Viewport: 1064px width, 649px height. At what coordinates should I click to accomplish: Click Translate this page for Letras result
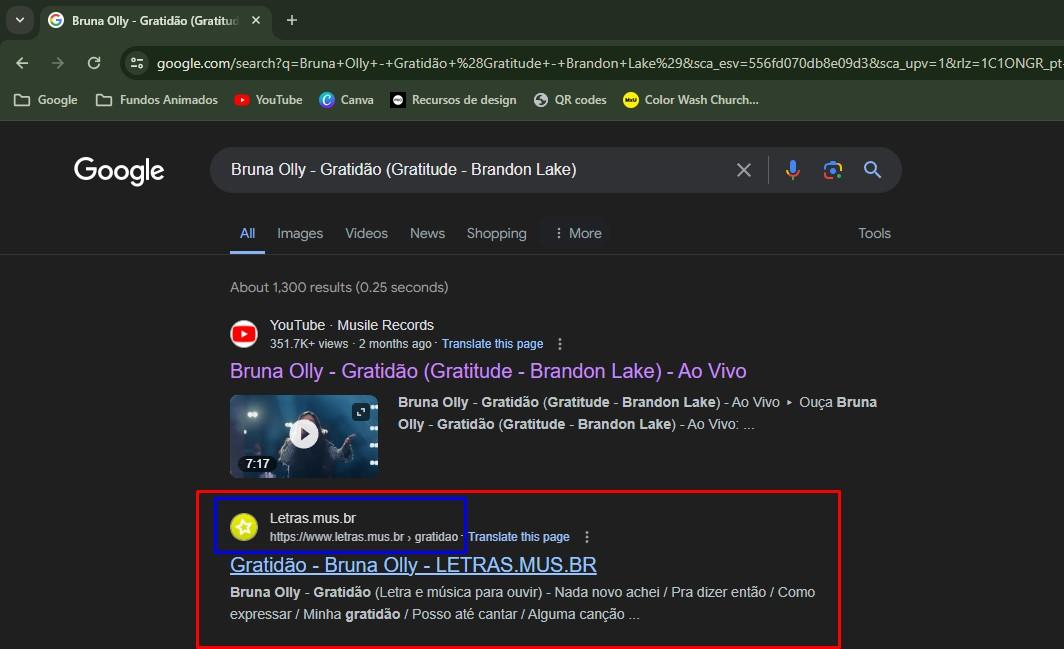[519, 537]
